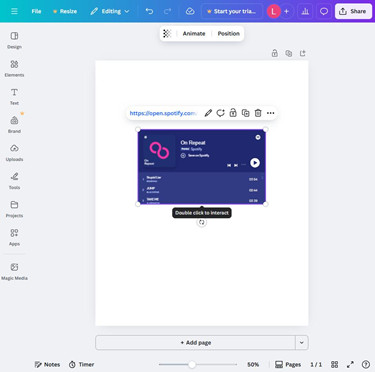This screenshot has height=372, width=375.
Task: Click Spotify logo in embed corner
Action: tap(258, 137)
